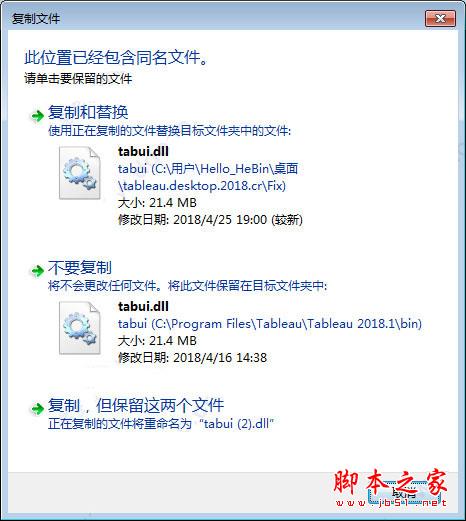The height and width of the screenshot is (521, 466).
Task: Click the source path containing Hello_HeBin\桌面
Action: [208, 177]
